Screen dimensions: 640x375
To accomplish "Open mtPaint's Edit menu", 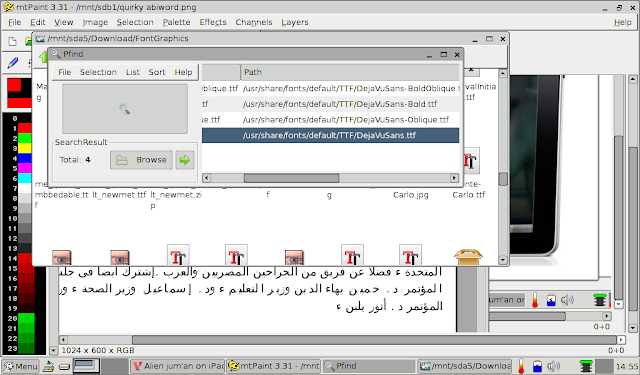I will (38, 22).
